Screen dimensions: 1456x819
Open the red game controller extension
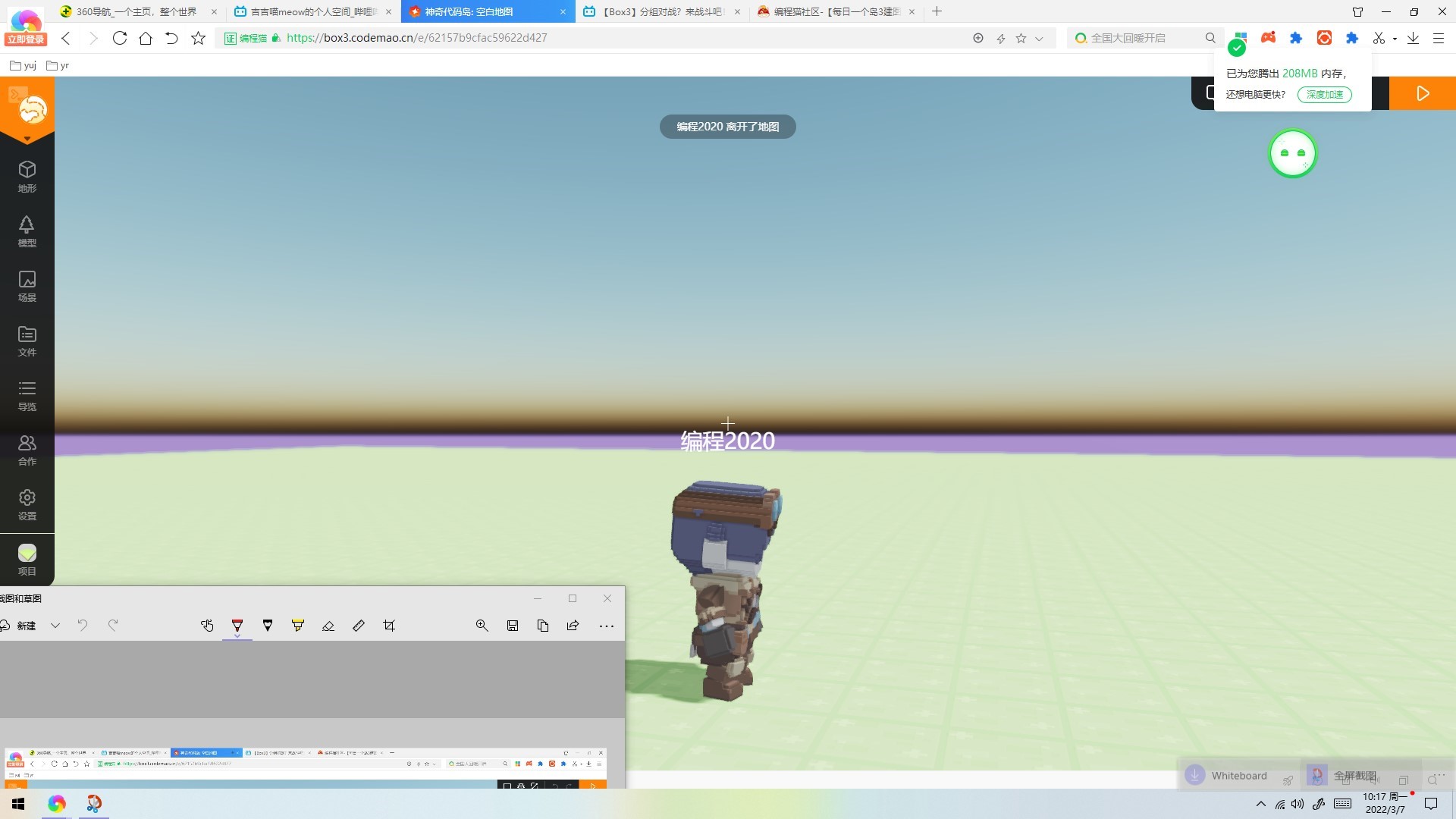tap(1268, 38)
